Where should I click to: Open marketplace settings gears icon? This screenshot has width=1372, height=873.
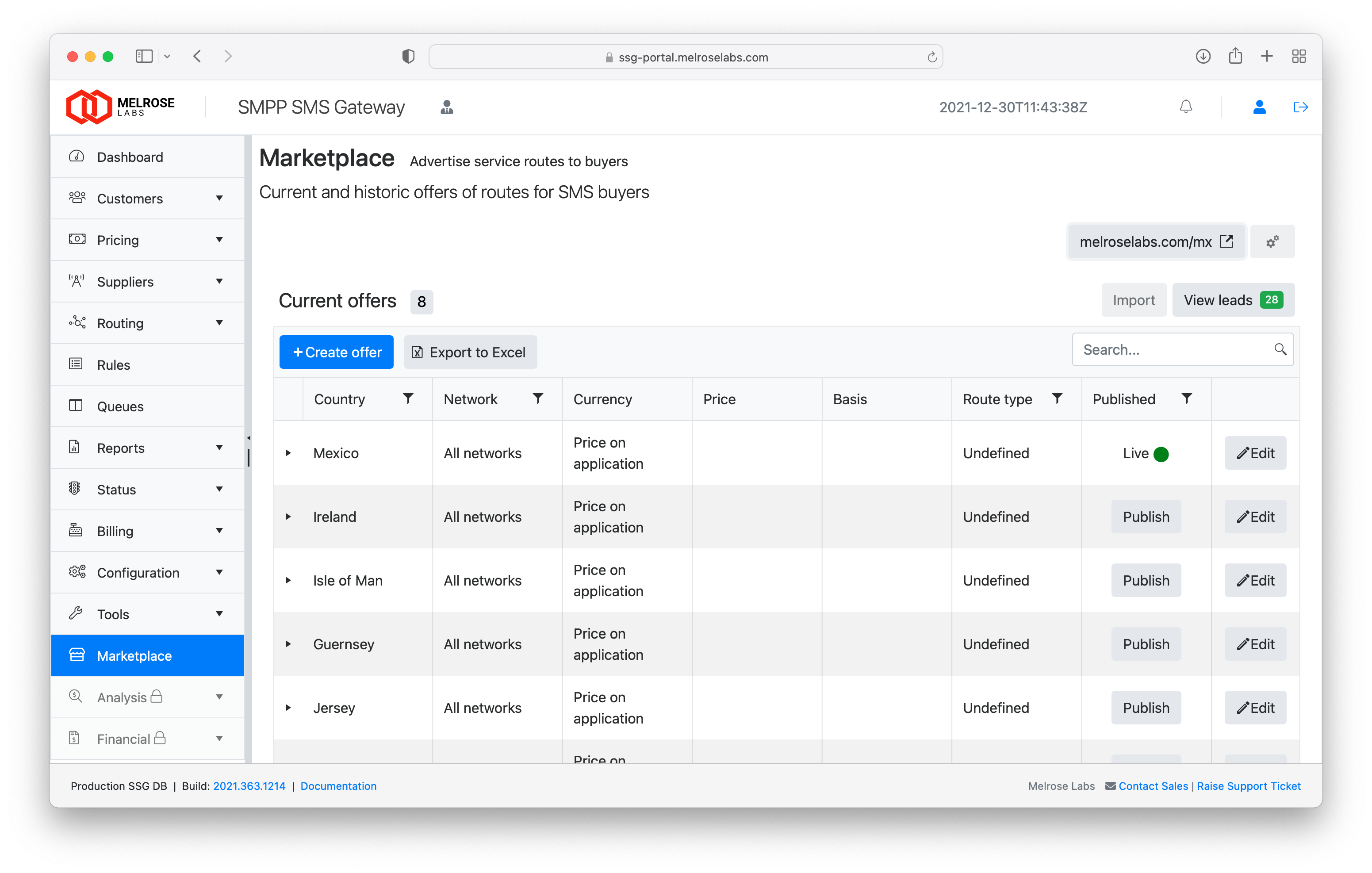click(1272, 241)
